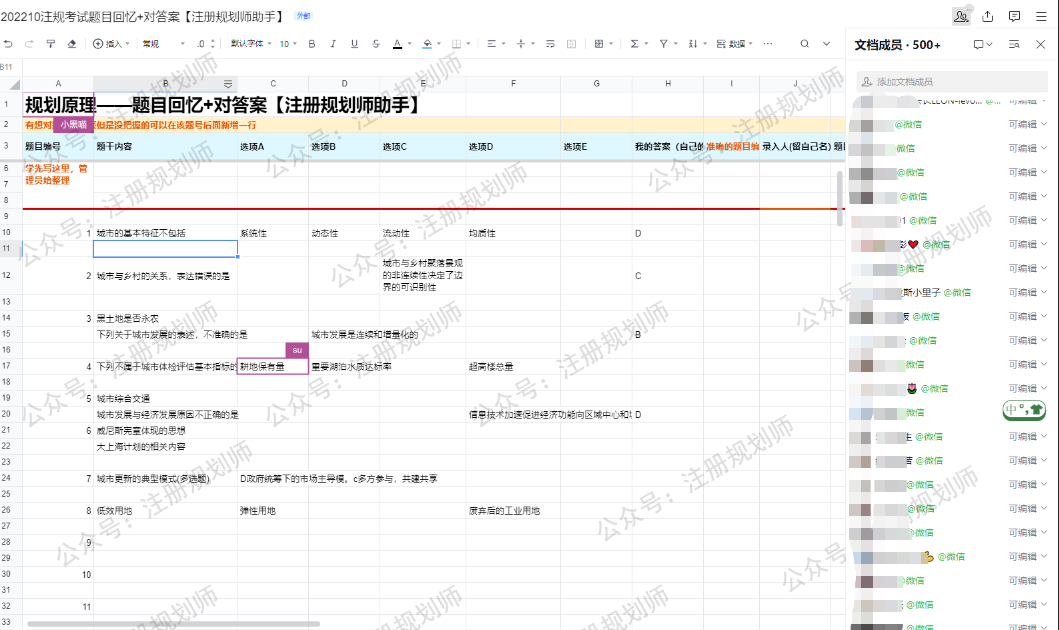Toggle bold formatting
The image size is (1059, 630).
[x=311, y=44]
